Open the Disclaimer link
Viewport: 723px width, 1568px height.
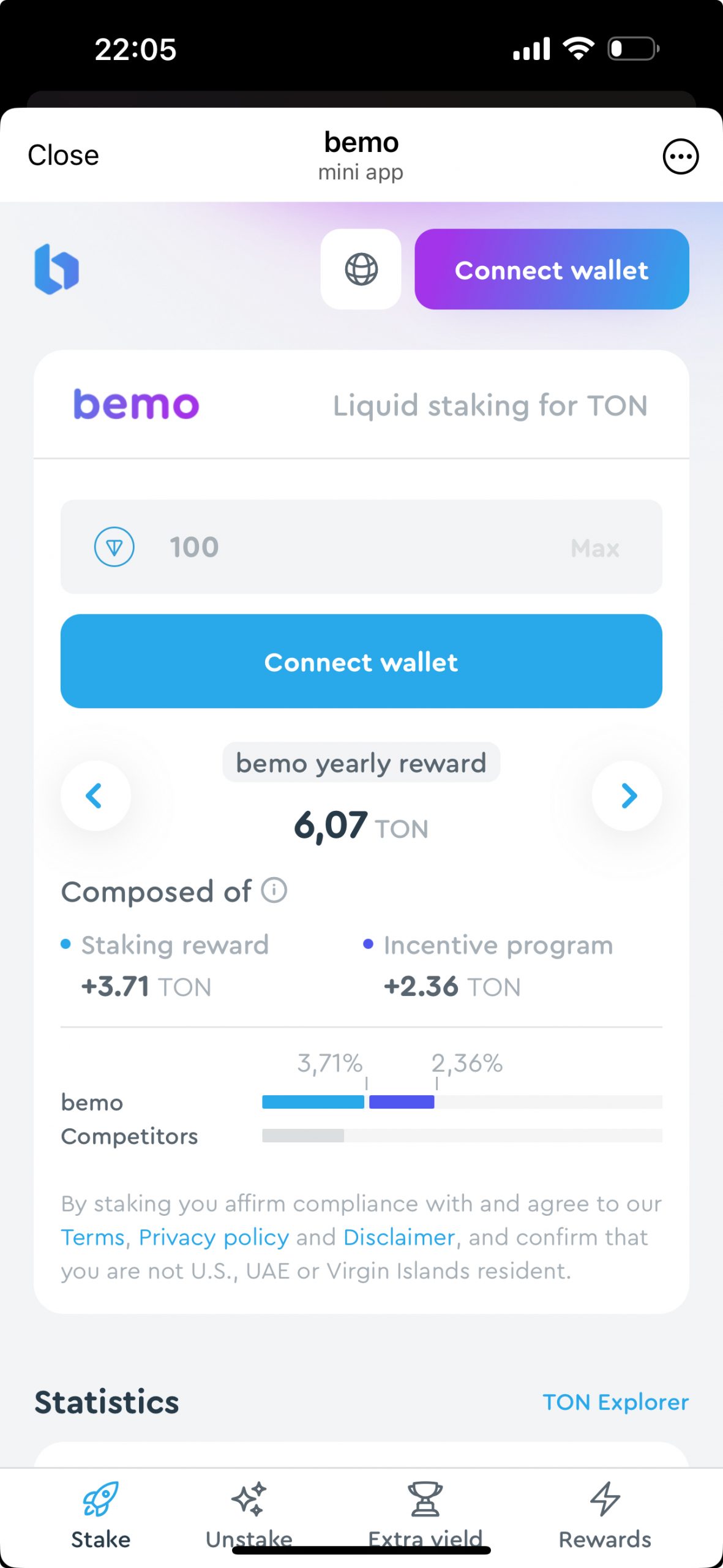point(399,1237)
